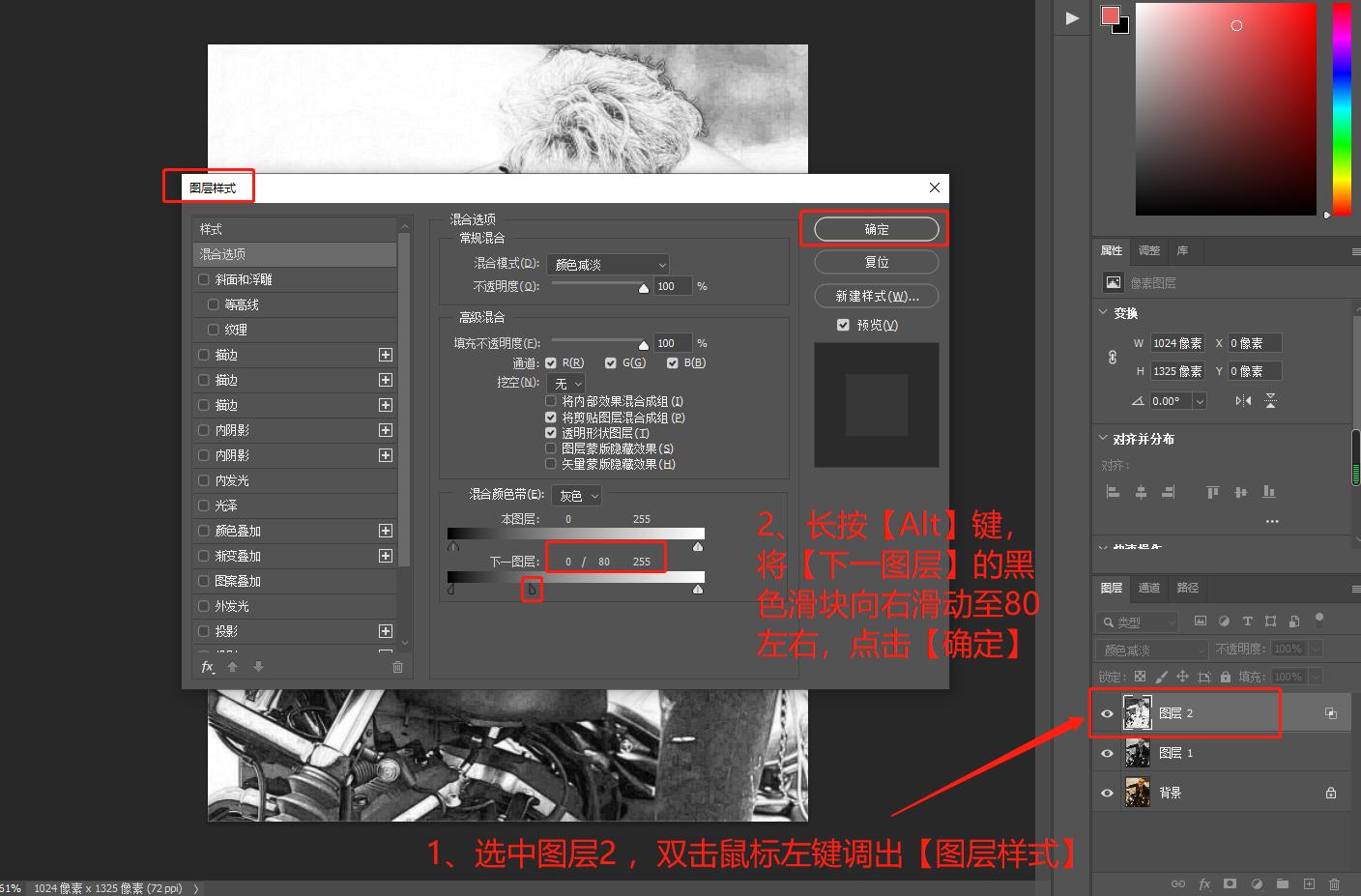Lock position move icon

pos(1182,677)
